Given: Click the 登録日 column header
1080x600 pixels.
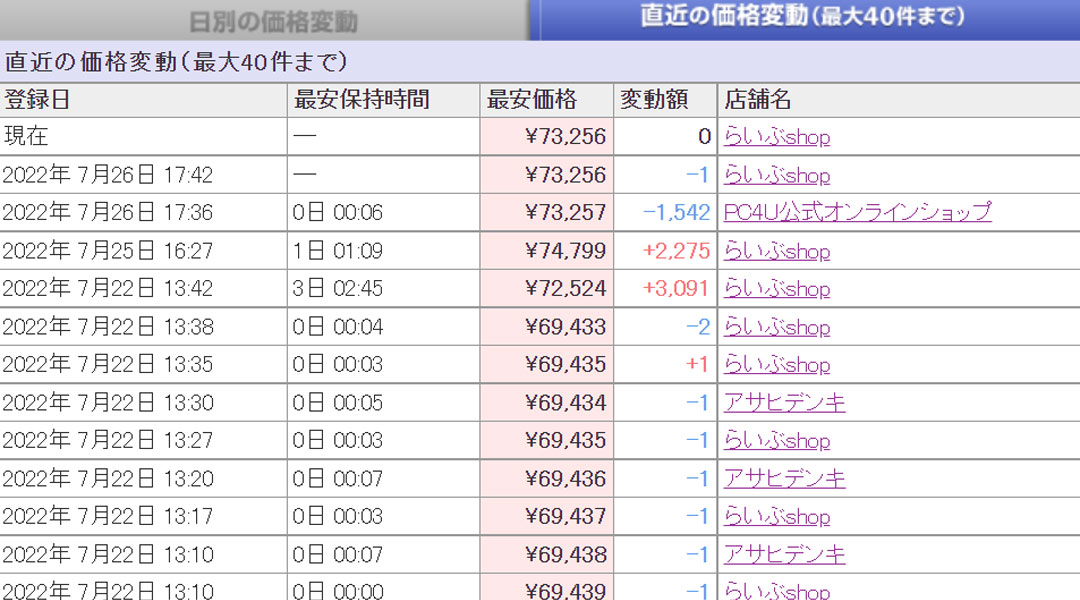Looking at the screenshot, I should [143, 100].
